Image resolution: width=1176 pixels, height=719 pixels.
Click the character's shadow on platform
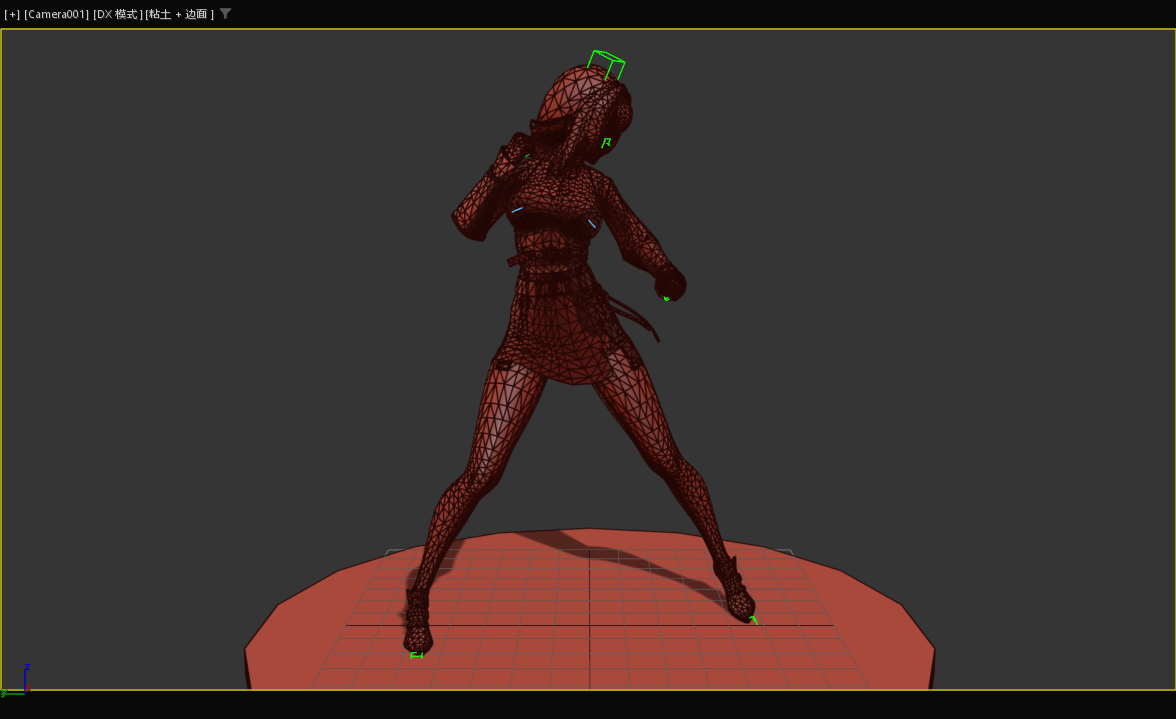click(x=640, y=575)
